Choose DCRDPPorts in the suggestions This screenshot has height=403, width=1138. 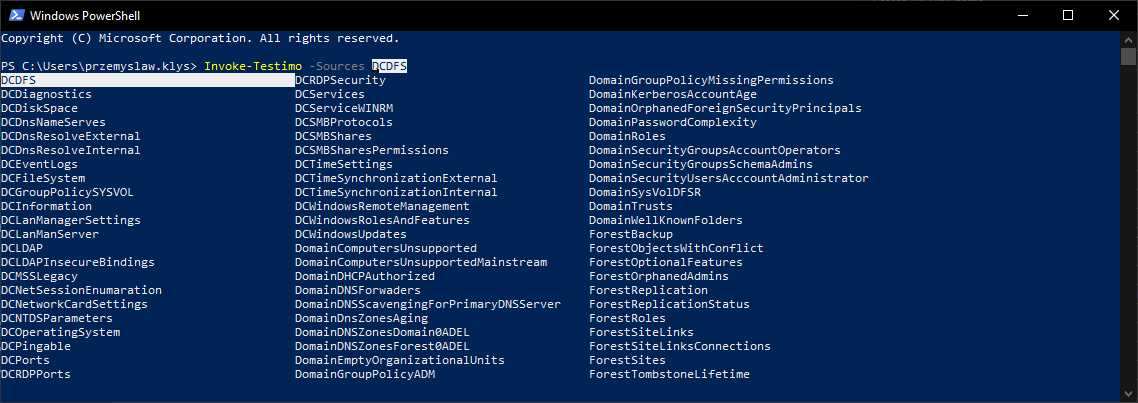(35, 374)
